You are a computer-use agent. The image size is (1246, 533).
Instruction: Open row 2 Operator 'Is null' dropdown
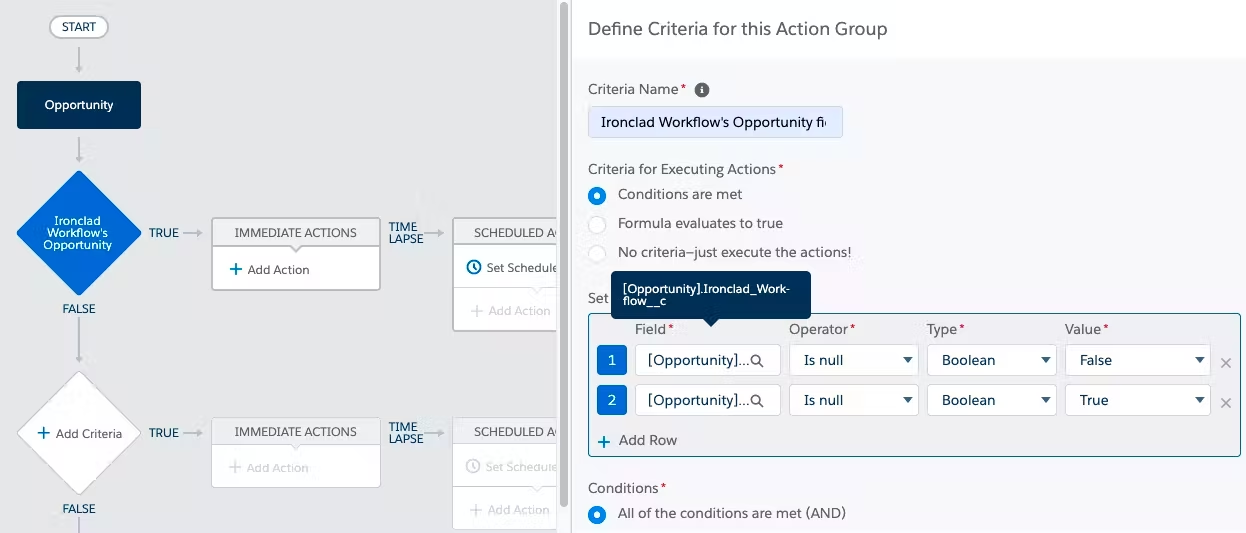click(854, 400)
